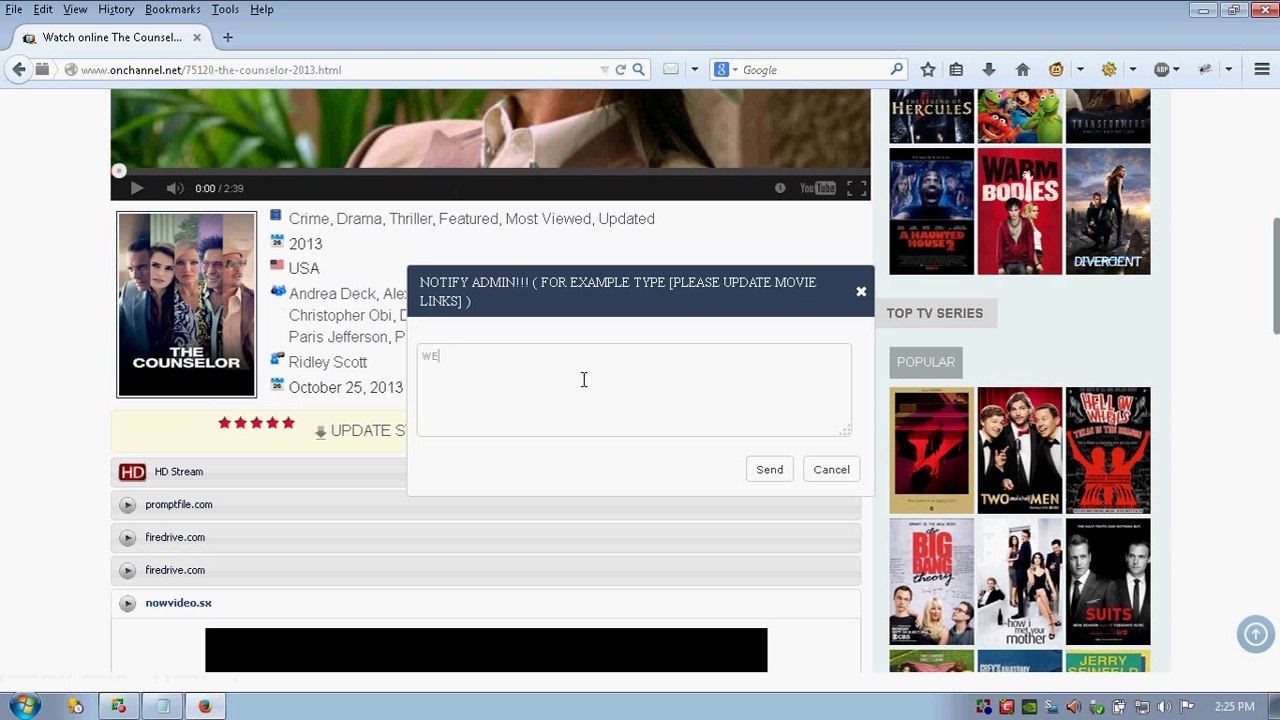Click Cancel in the notify admin dialog
The height and width of the screenshot is (720, 1280).
coord(831,470)
